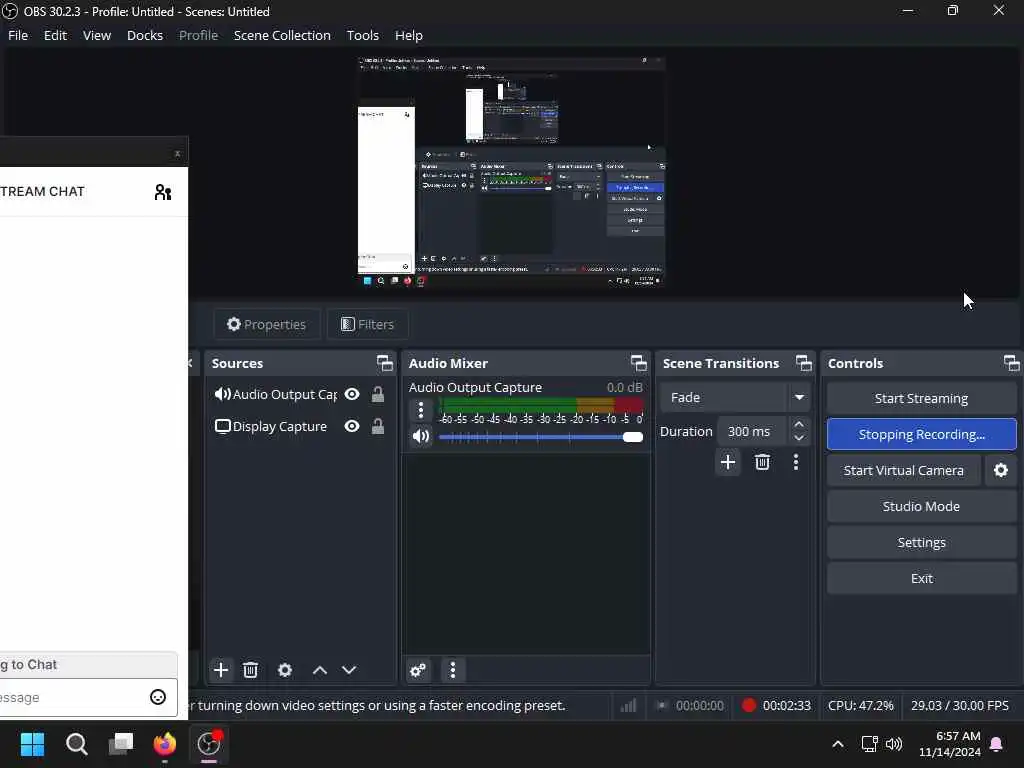The height and width of the screenshot is (768, 1024).
Task: Show hidden system tray icons
Action: [838, 744]
